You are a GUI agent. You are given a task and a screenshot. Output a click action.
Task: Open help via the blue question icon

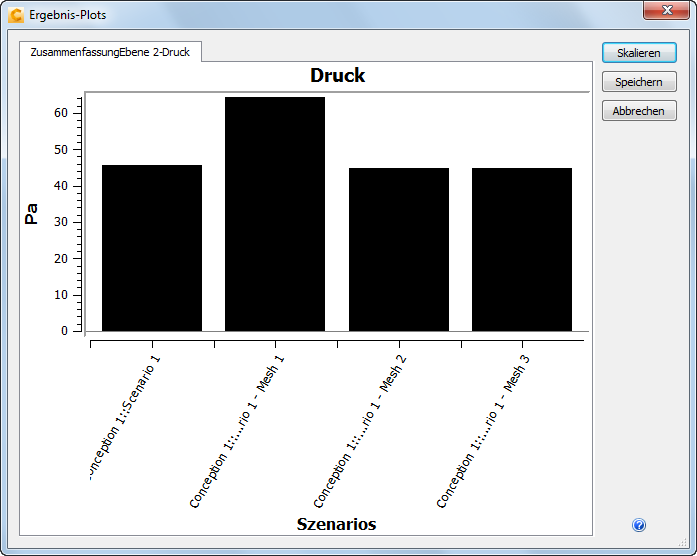[639, 525]
